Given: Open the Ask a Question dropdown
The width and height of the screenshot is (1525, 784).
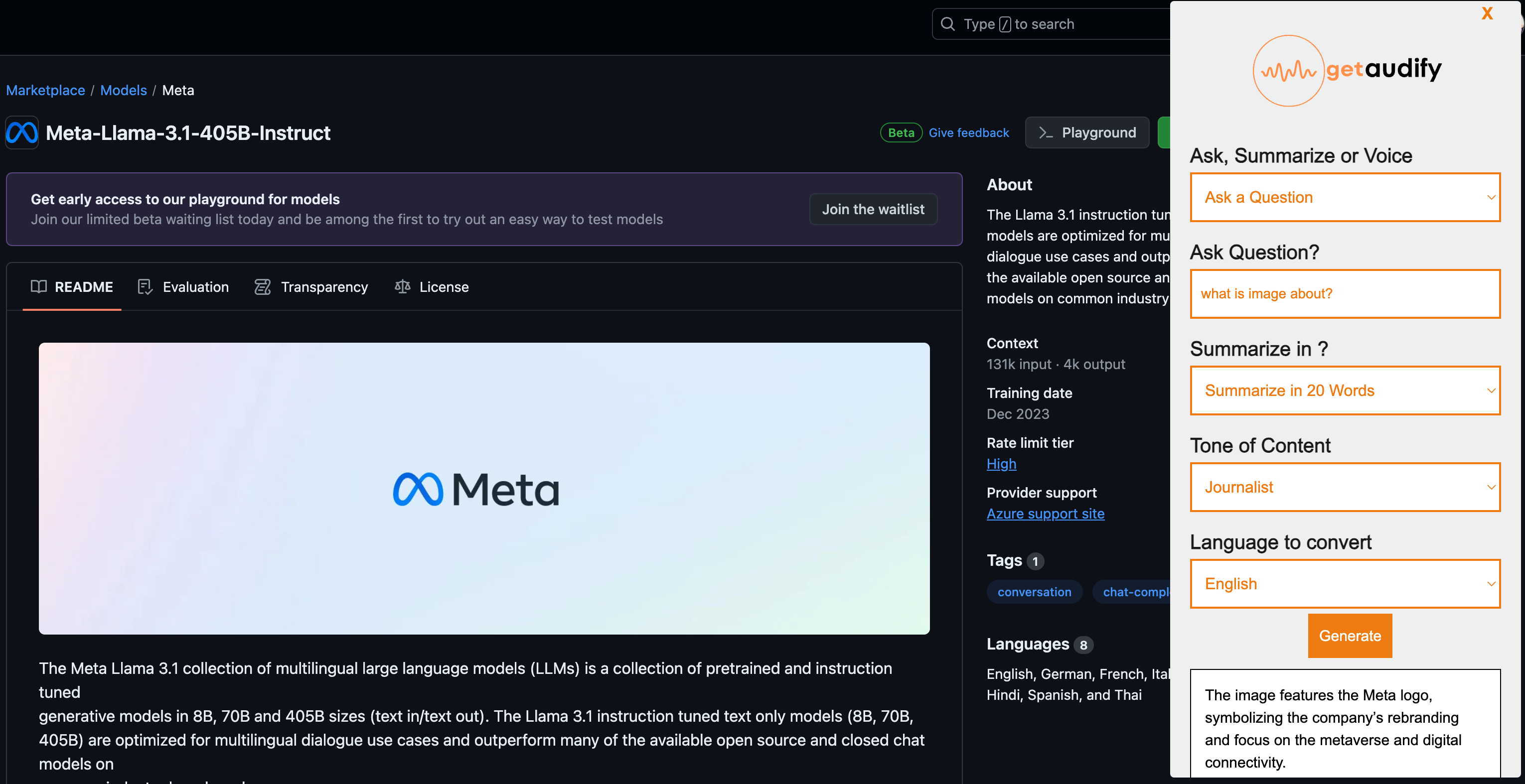Looking at the screenshot, I should tap(1345, 197).
